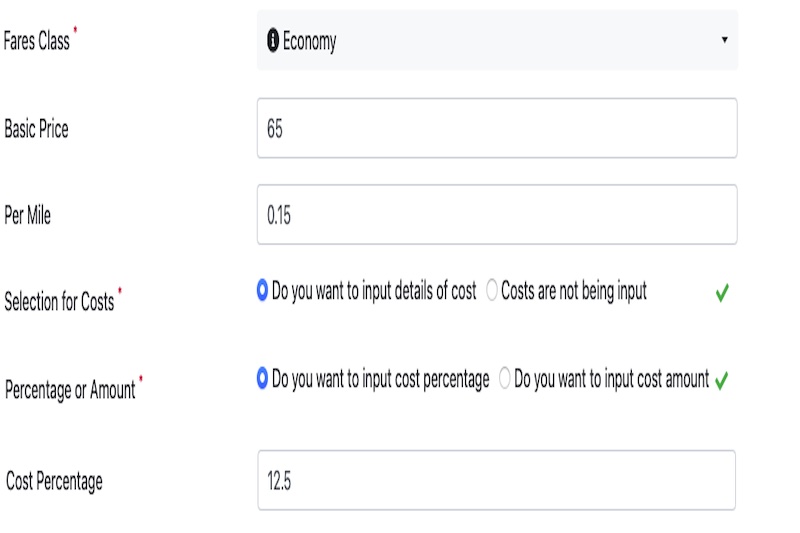Open the Fares Class dropdown showing Economy

pyautogui.click(x=497, y=40)
